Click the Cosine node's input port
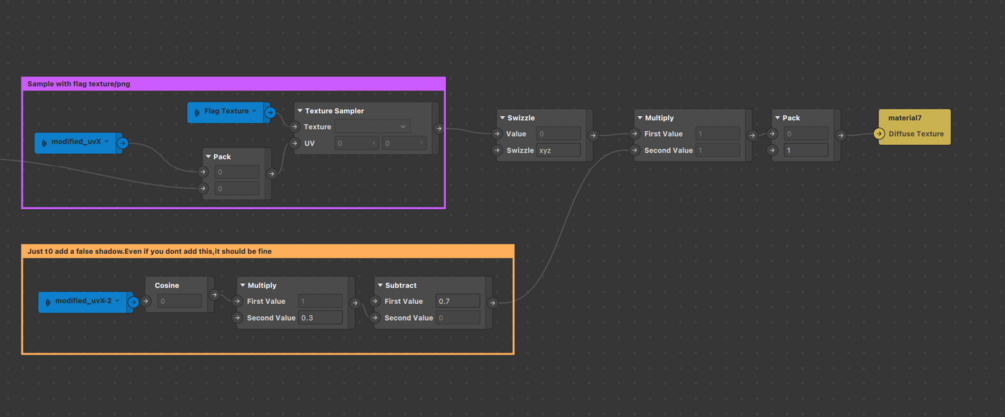The width and height of the screenshot is (1005, 417). (x=146, y=301)
